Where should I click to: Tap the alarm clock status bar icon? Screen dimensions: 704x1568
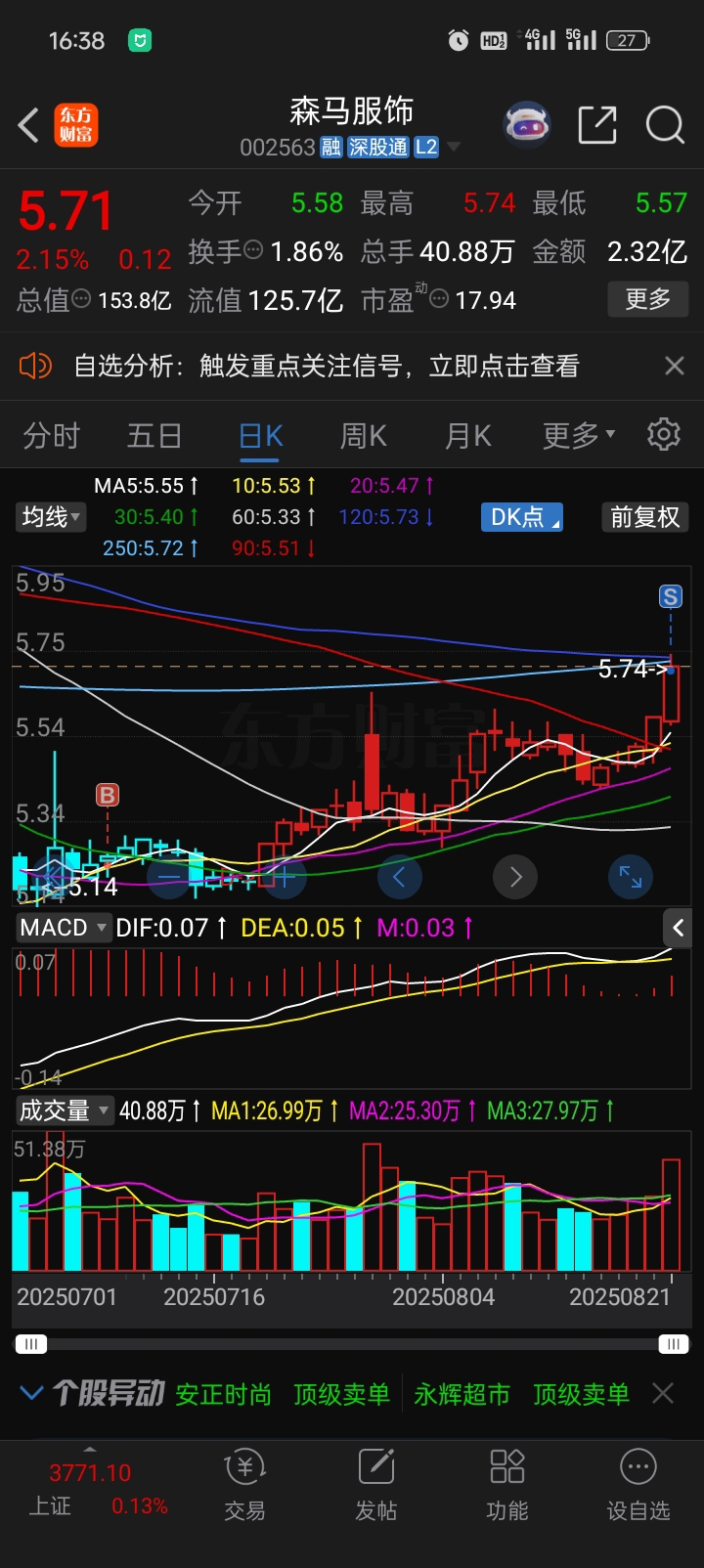click(x=458, y=40)
